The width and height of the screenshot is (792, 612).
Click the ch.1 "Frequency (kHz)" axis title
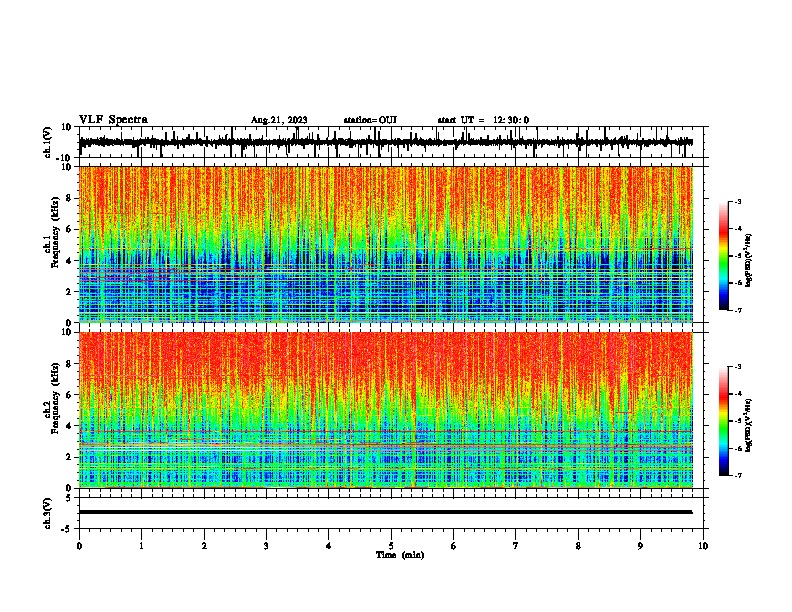tap(55, 233)
